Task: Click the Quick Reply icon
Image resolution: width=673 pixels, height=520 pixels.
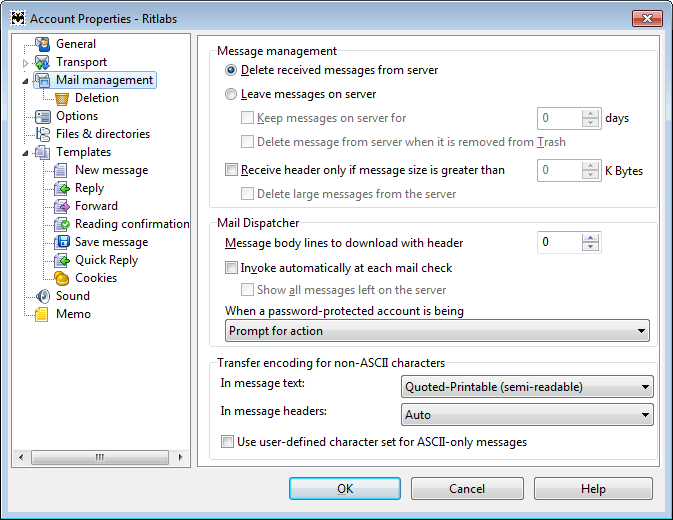Action: coord(62,260)
